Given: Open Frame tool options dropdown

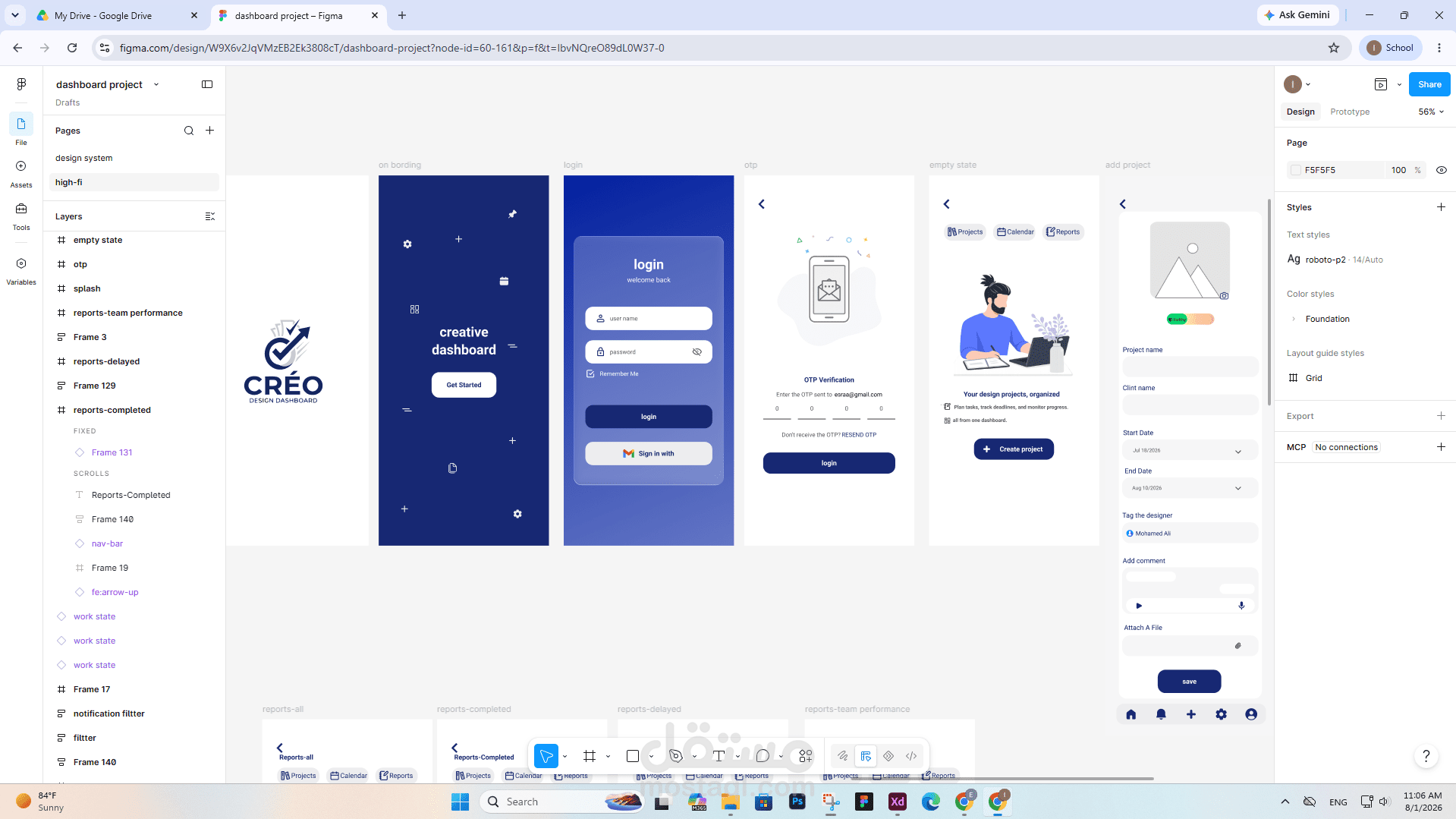Looking at the screenshot, I should tap(609, 757).
